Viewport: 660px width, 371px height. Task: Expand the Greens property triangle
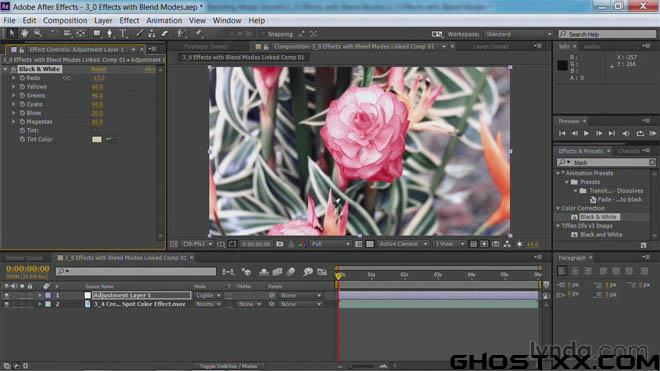13,96
